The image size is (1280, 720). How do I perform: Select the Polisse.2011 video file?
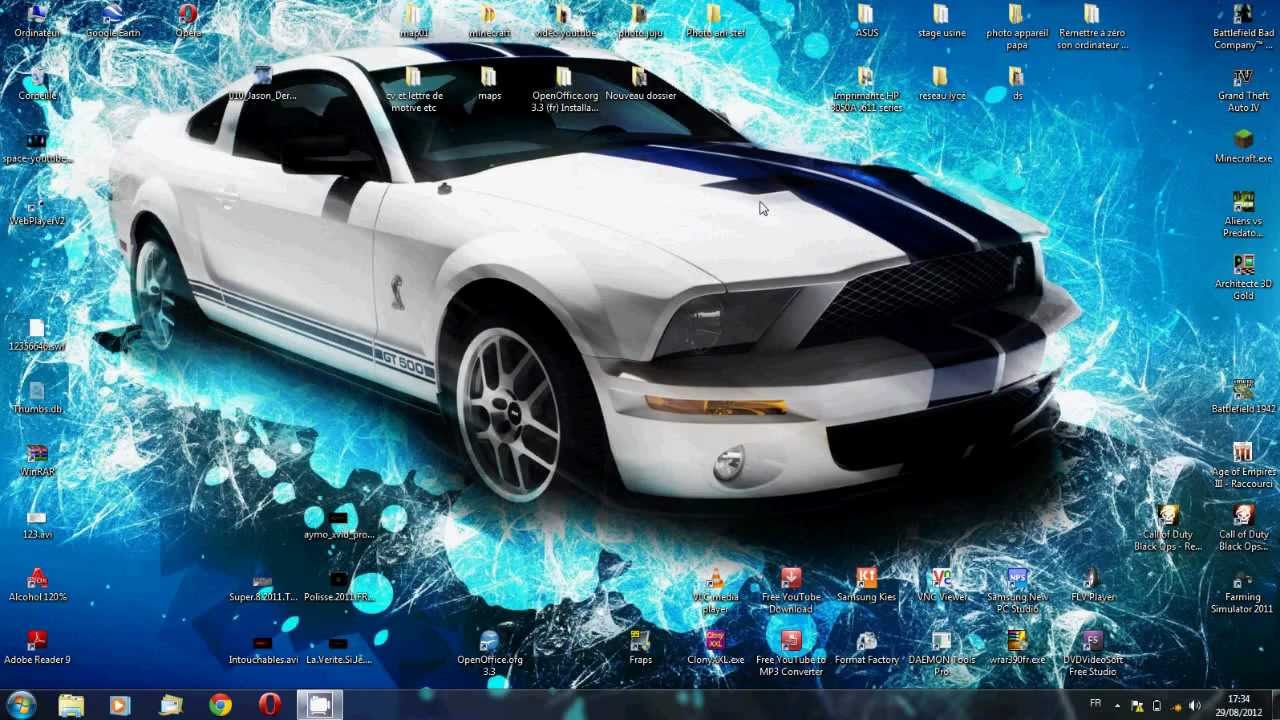coord(338,585)
